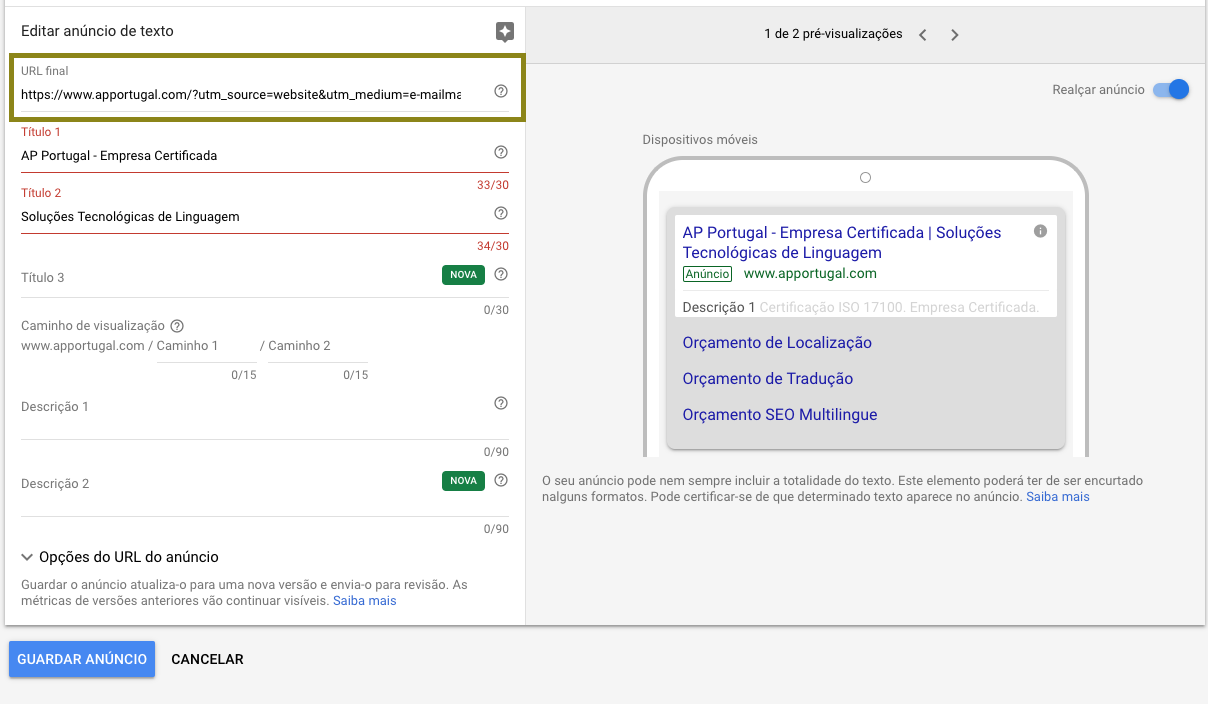This screenshot has width=1208, height=704.
Task: Toggle the Realçar anúncio switch
Action: pyautogui.click(x=1171, y=89)
